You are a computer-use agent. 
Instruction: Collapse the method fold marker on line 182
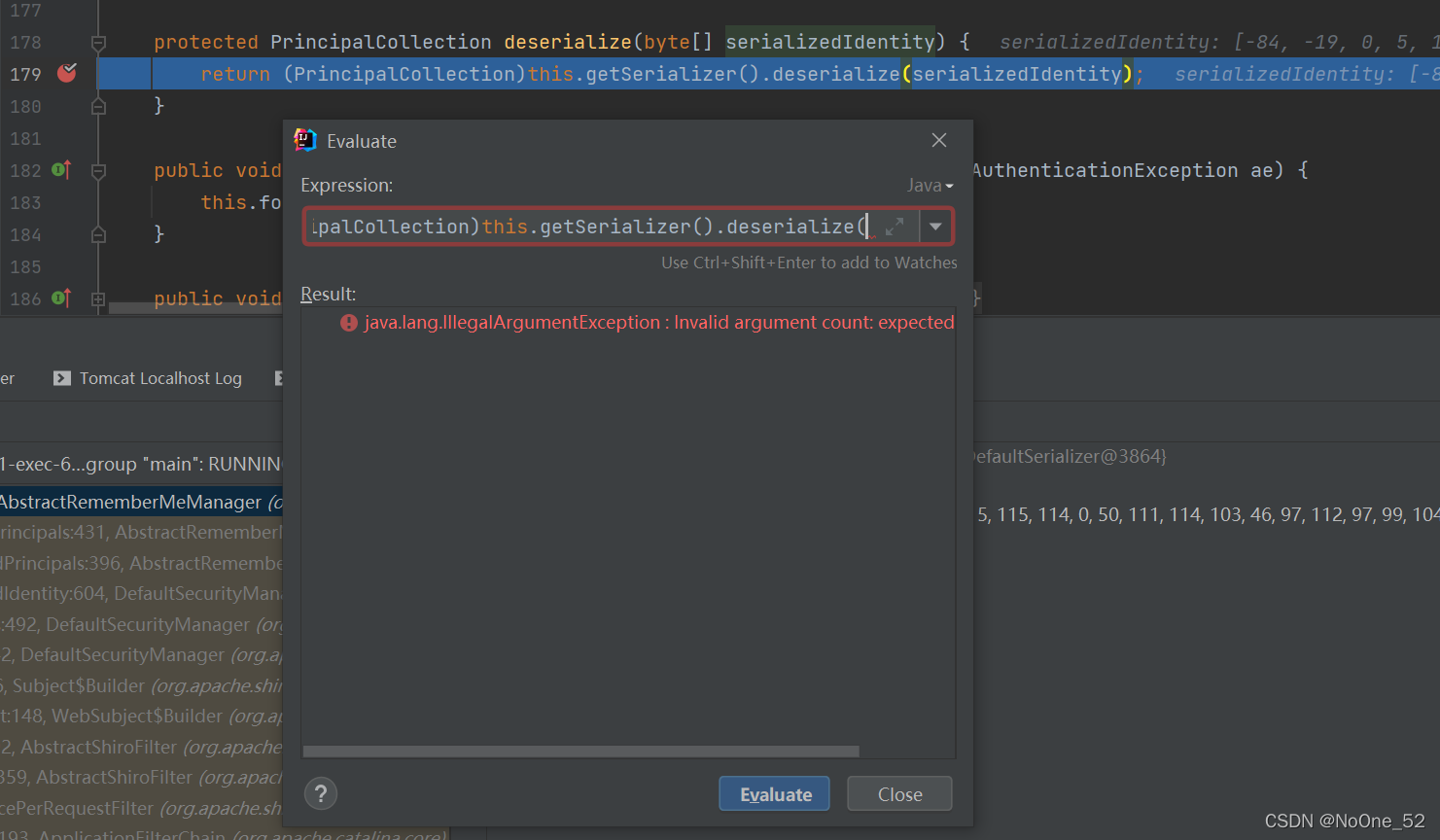point(98,171)
